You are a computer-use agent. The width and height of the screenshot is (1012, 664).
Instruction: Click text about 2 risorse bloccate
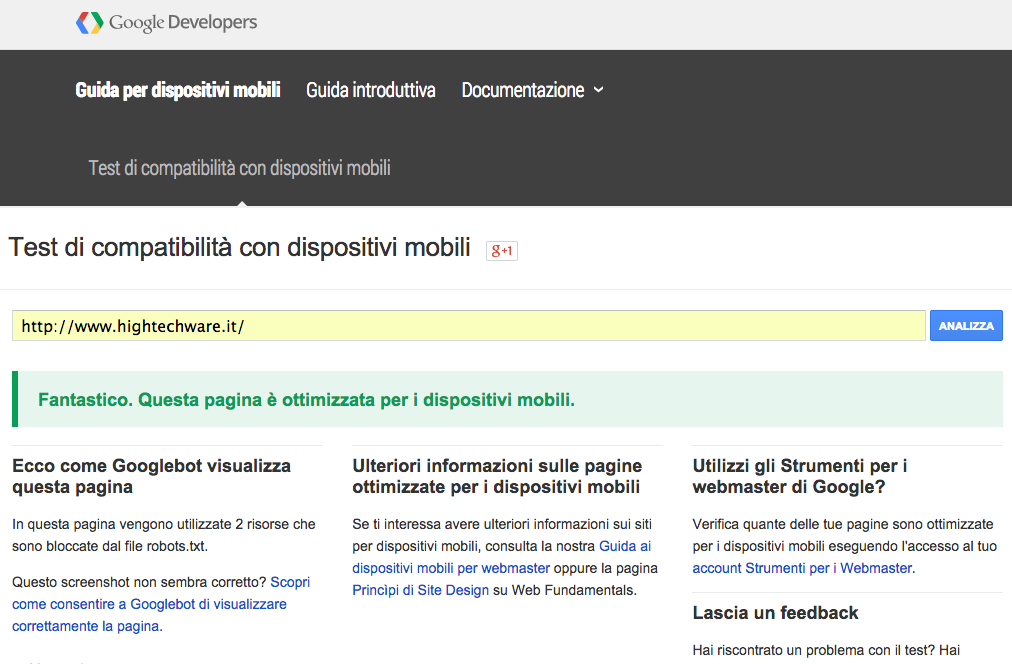point(164,535)
